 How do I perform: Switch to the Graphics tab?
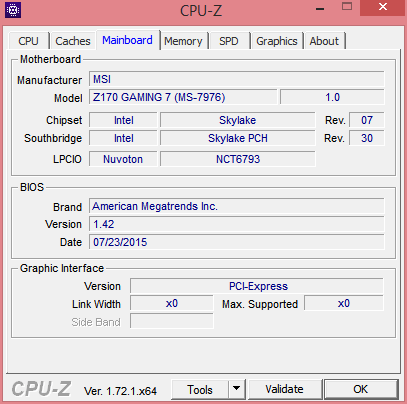point(277,41)
